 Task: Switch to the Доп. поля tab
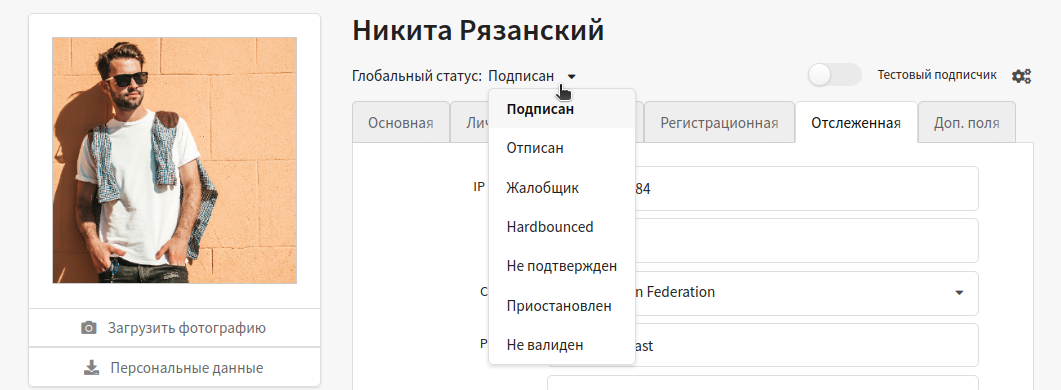966,123
